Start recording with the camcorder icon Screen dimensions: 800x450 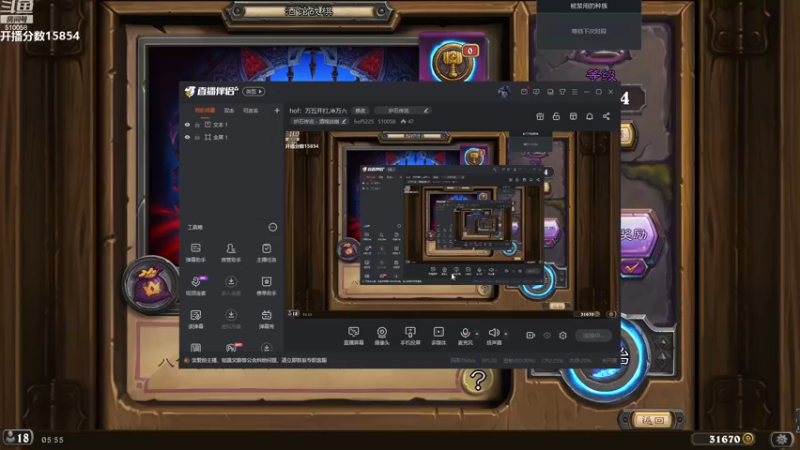531,335
